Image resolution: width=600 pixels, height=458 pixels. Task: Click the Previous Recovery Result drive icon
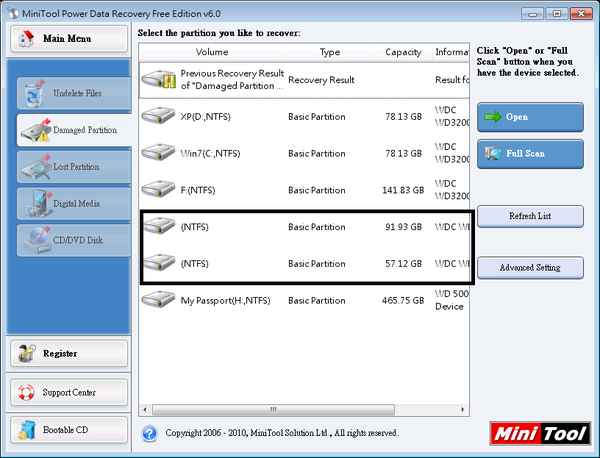(158, 79)
